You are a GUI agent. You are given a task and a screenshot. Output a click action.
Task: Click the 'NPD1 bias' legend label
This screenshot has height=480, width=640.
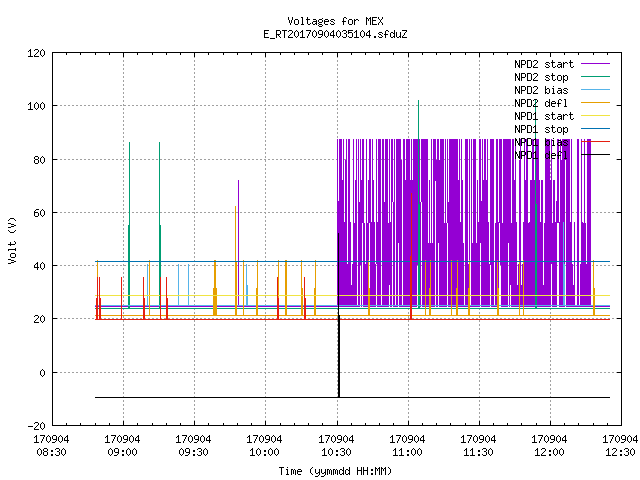pos(541,142)
